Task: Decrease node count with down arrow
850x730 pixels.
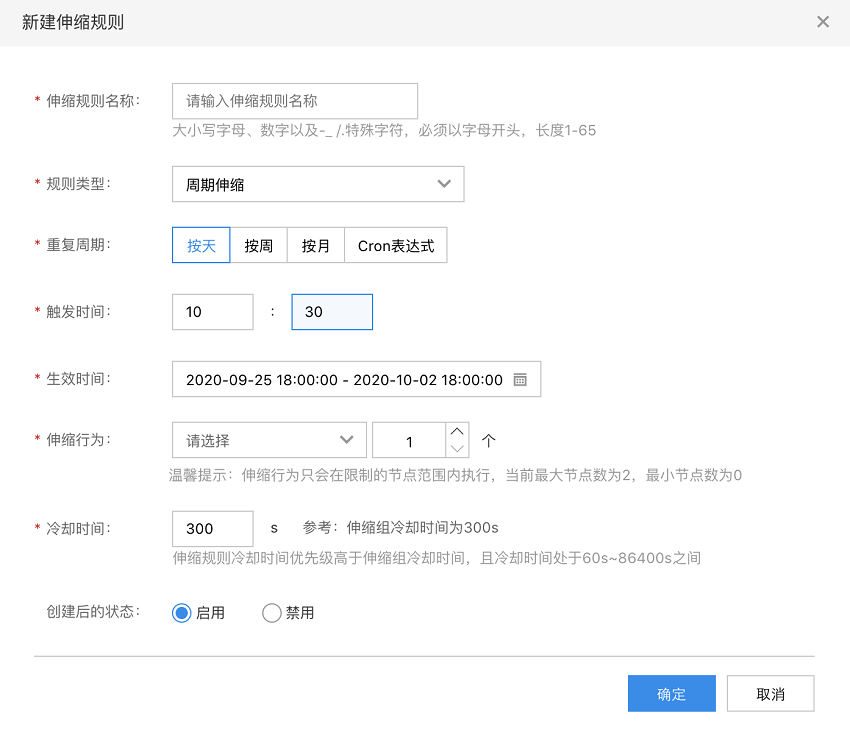Action: click(457, 449)
